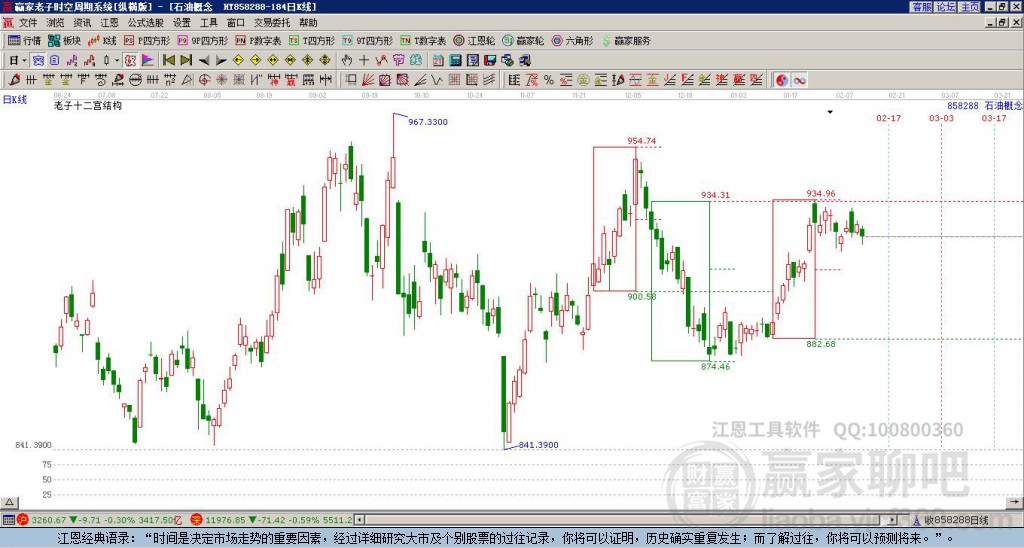The width and height of the screenshot is (1024, 548).
Task: Open the P四方形 tool
Action: pyautogui.click(x=147, y=40)
